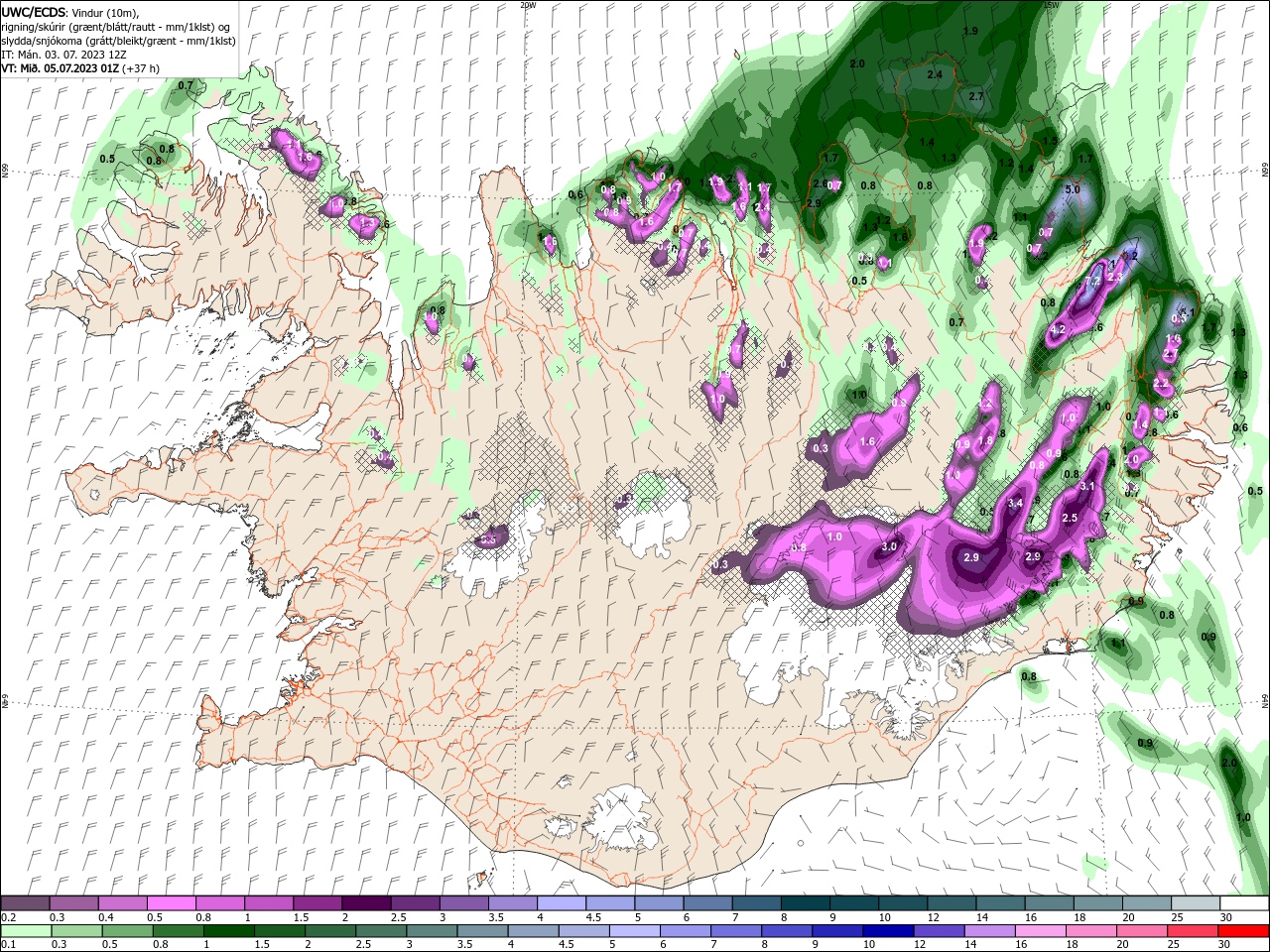Viewport: 1270px width, 952px height.
Task: Click the '5.0' precipitation value on the map
Action: (1073, 188)
